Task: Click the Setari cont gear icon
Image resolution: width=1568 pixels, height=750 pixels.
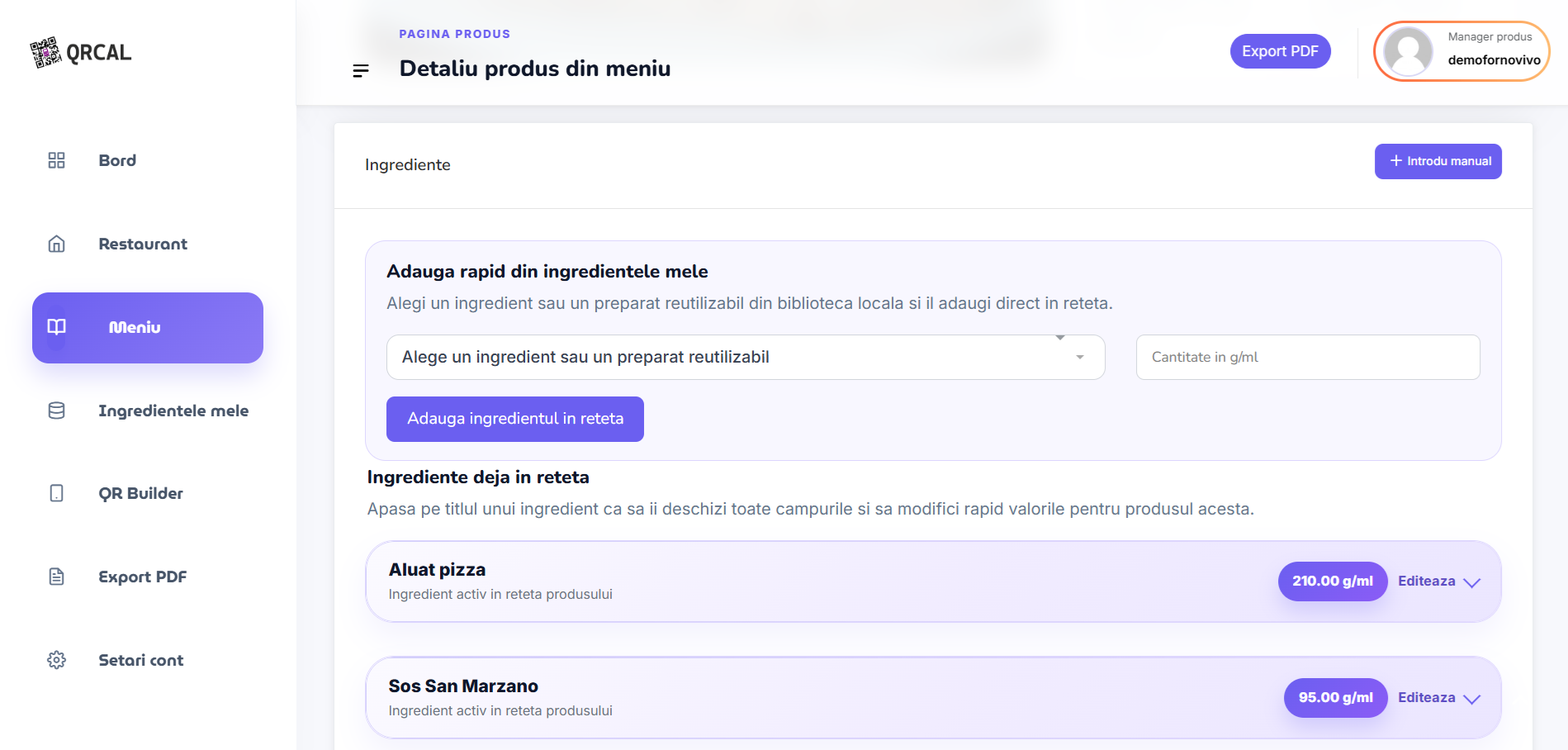Action: [x=56, y=660]
